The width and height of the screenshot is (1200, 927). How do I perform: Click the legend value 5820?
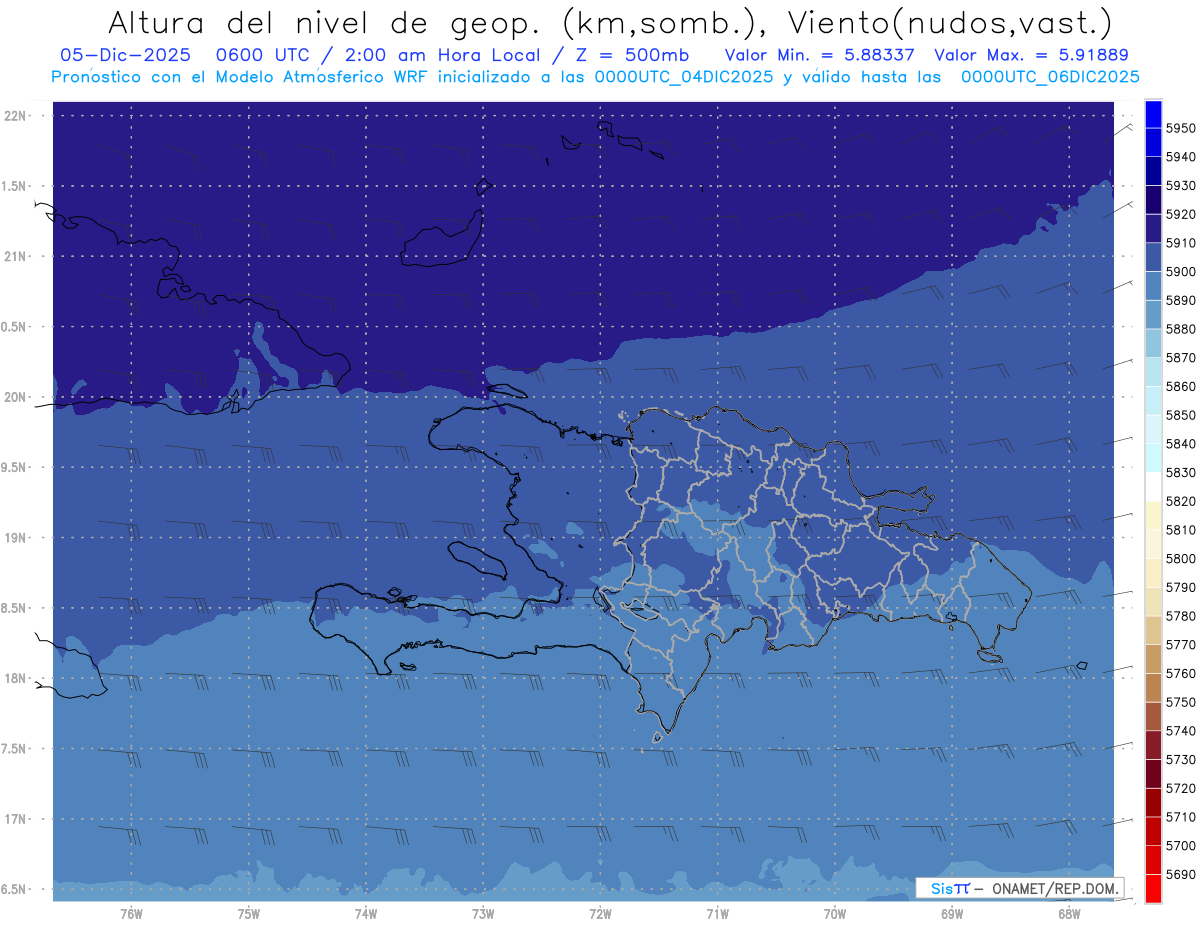click(1180, 501)
